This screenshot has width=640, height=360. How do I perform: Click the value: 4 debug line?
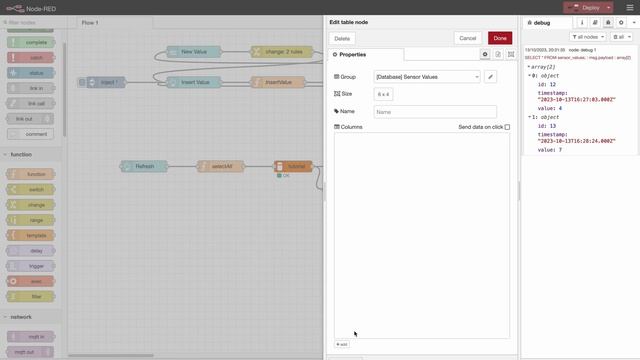pyautogui.click(x=550, y=109)
